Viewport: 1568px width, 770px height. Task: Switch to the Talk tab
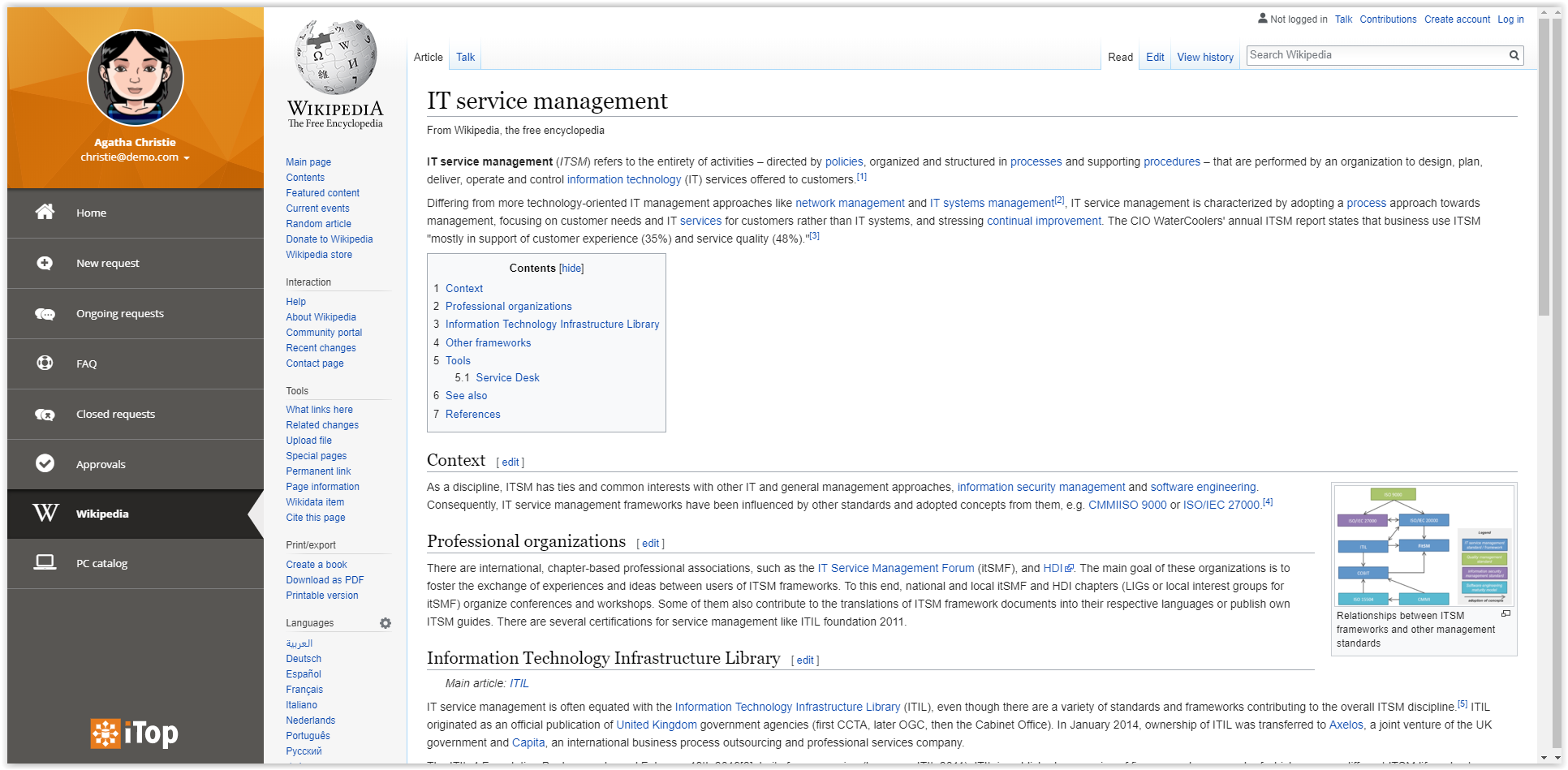[x=465, y=57]
